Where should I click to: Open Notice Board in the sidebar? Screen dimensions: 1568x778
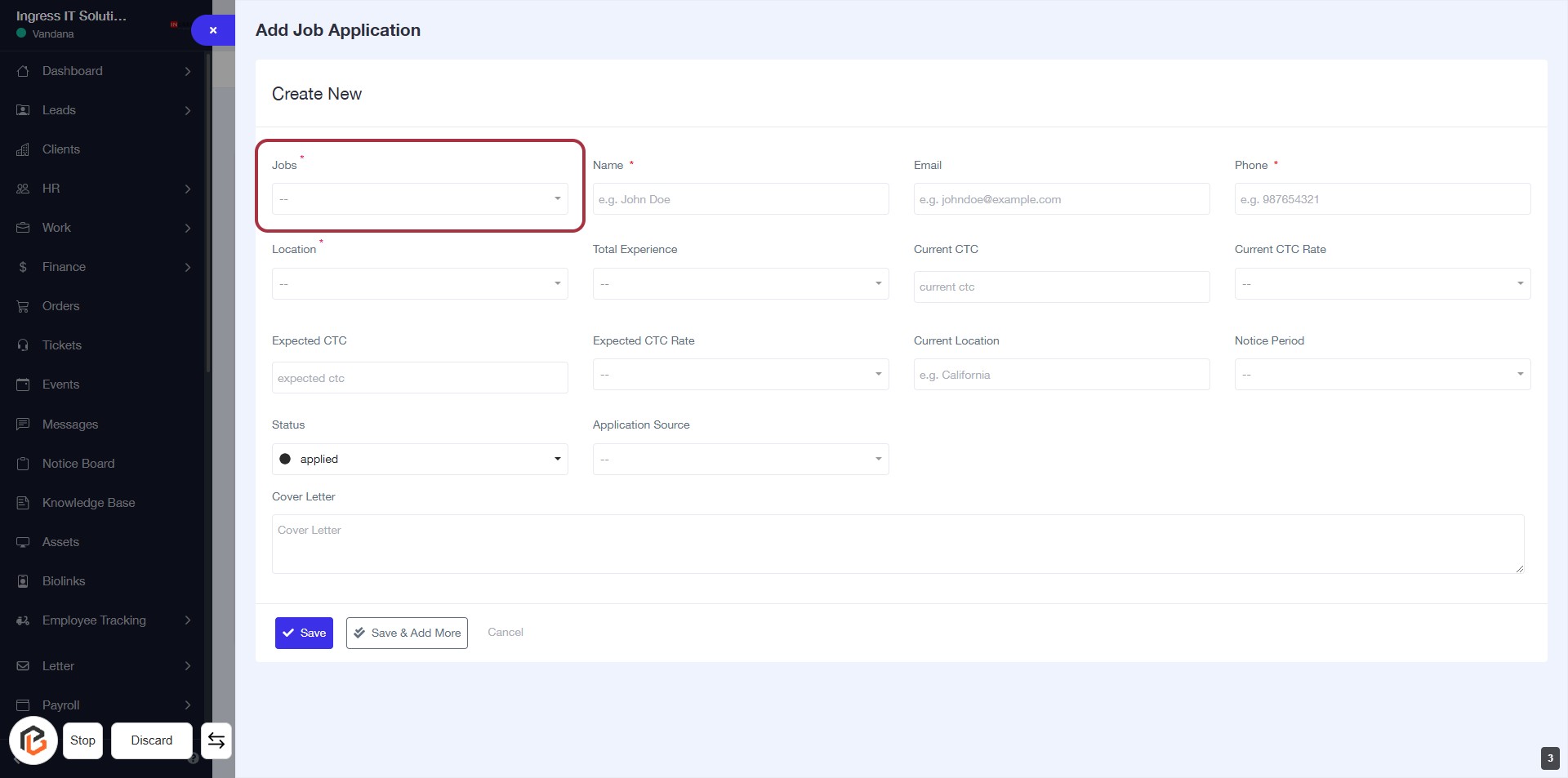78,464
